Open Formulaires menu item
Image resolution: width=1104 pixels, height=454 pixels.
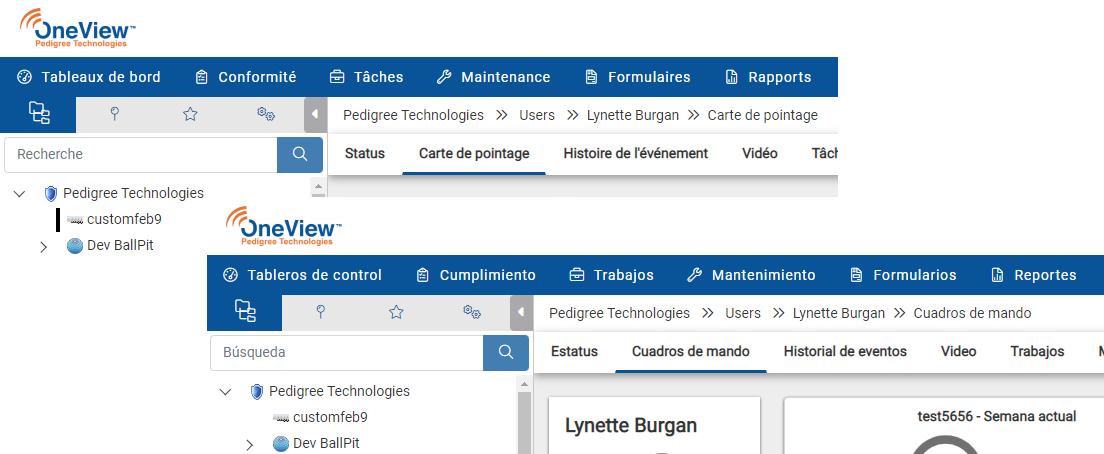click(637, 77)
